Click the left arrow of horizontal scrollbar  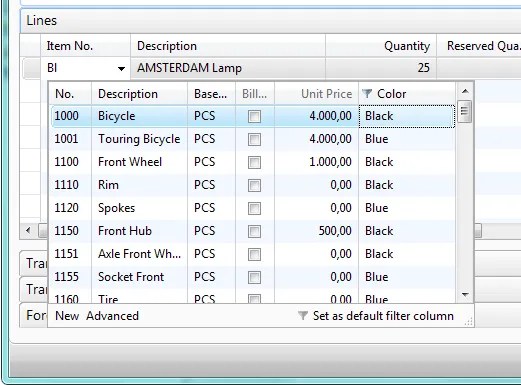pyautogui.click(x=28, y=230)
